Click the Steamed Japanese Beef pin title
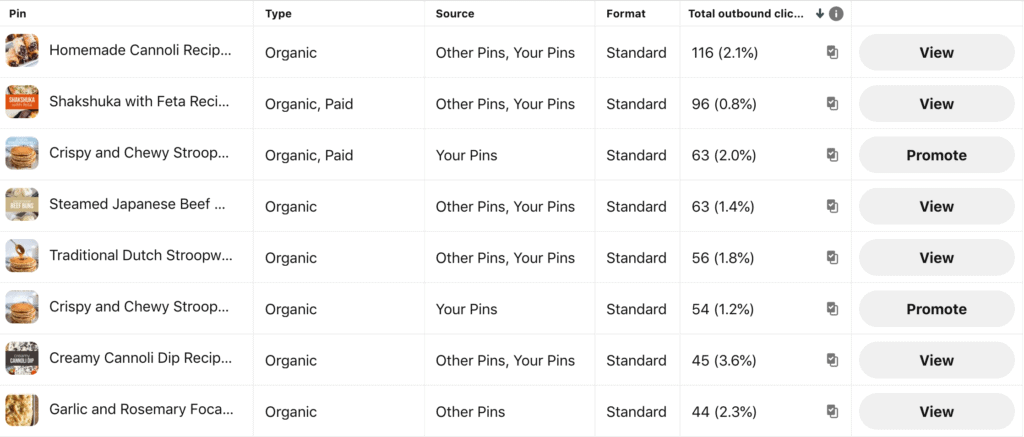1024x437 pixels. click(x=137, y=204)
